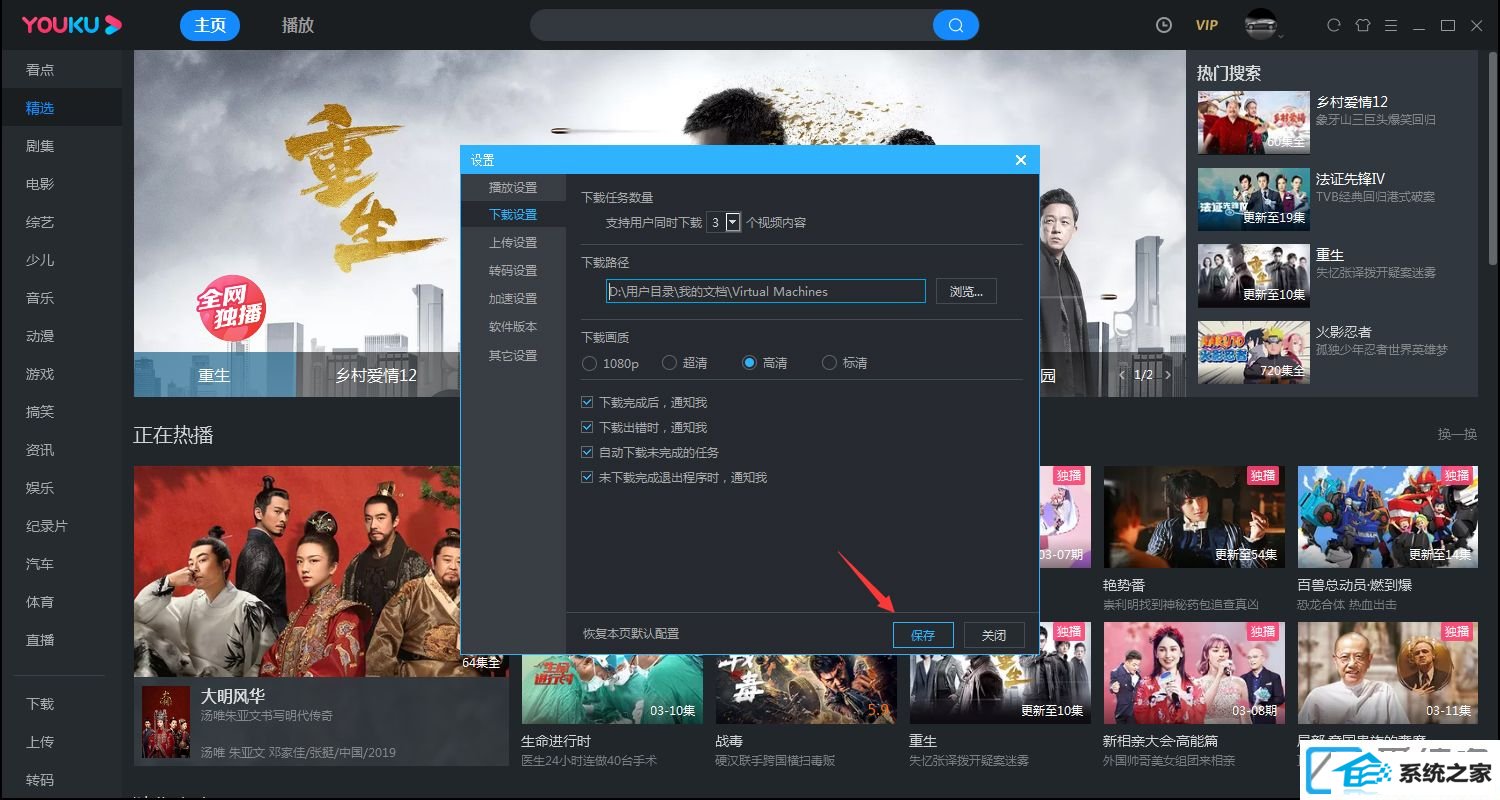The image size is (1500, 800).
Task: Click the download path input field
Action: point(766,291)
